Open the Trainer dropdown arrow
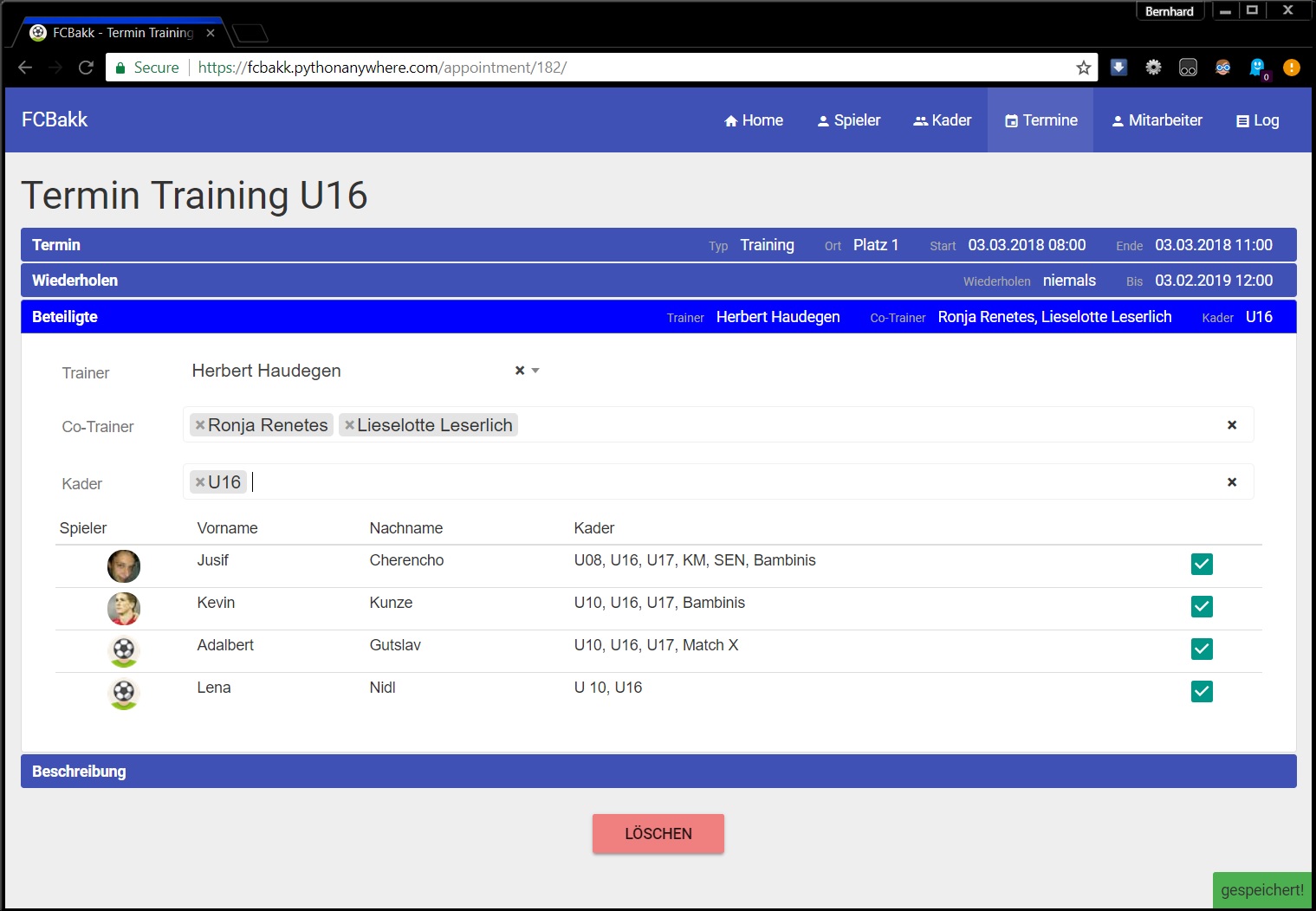 (x=535, y=371)
